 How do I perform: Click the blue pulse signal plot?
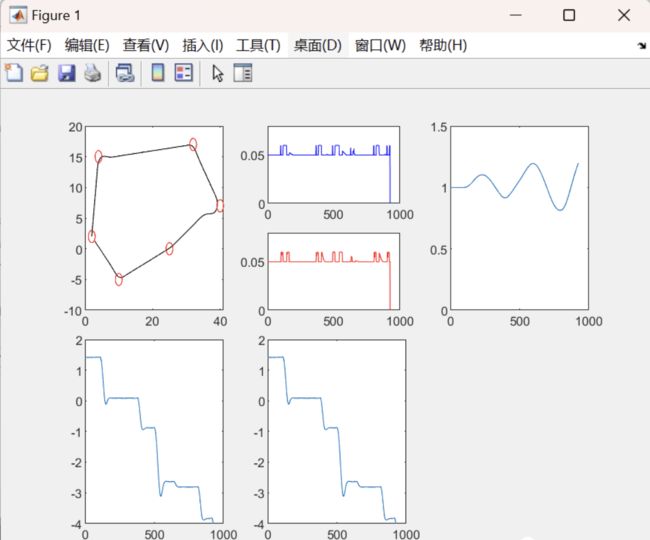click(334, 165)
